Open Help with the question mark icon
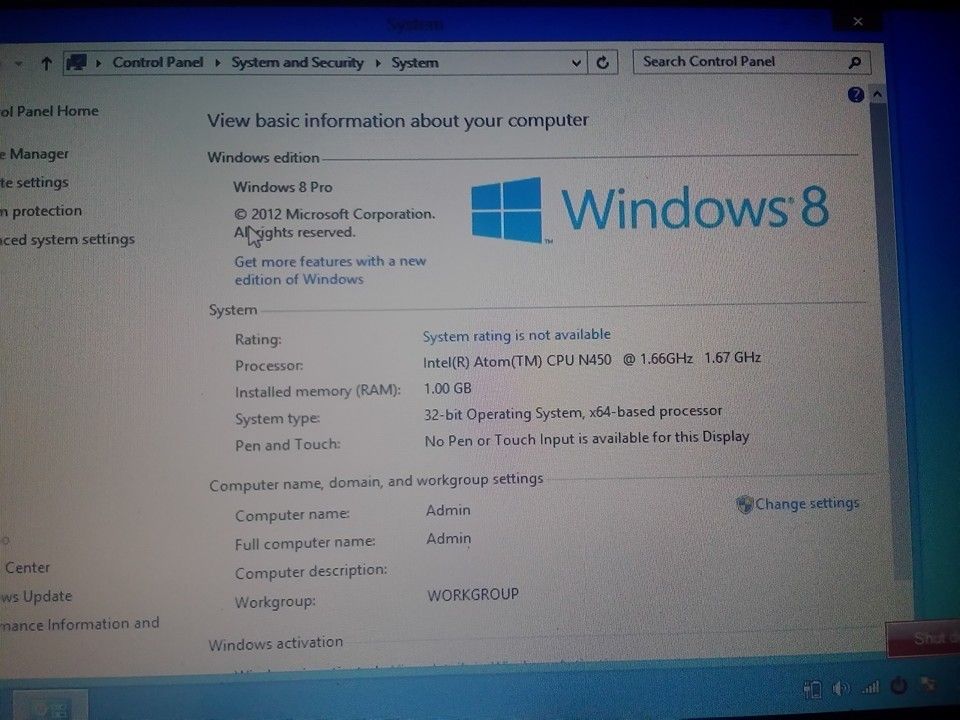Image resolution: width=960 pixels, height=720 pixels. 855,94
